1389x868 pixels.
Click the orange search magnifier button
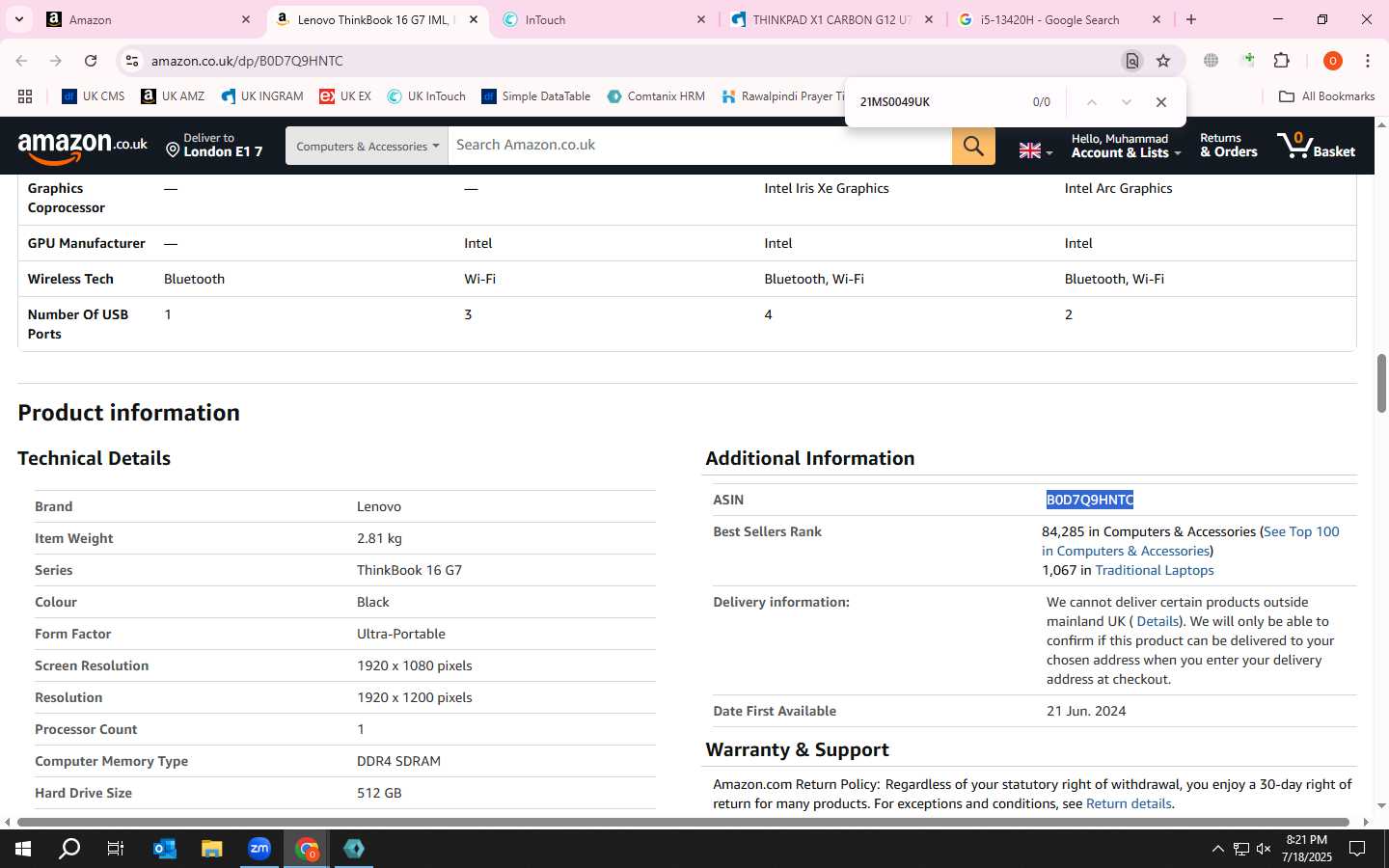pos(973,146)
